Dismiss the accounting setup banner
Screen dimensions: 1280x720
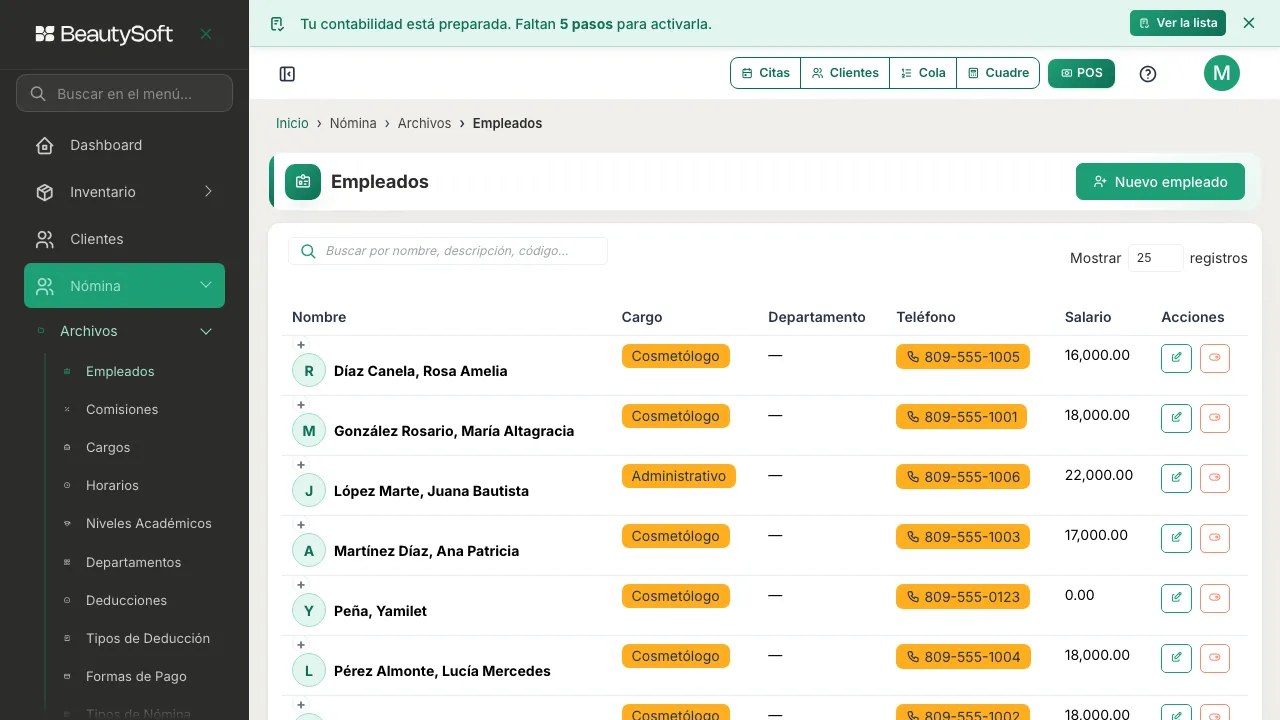[x=1249, y=23]
